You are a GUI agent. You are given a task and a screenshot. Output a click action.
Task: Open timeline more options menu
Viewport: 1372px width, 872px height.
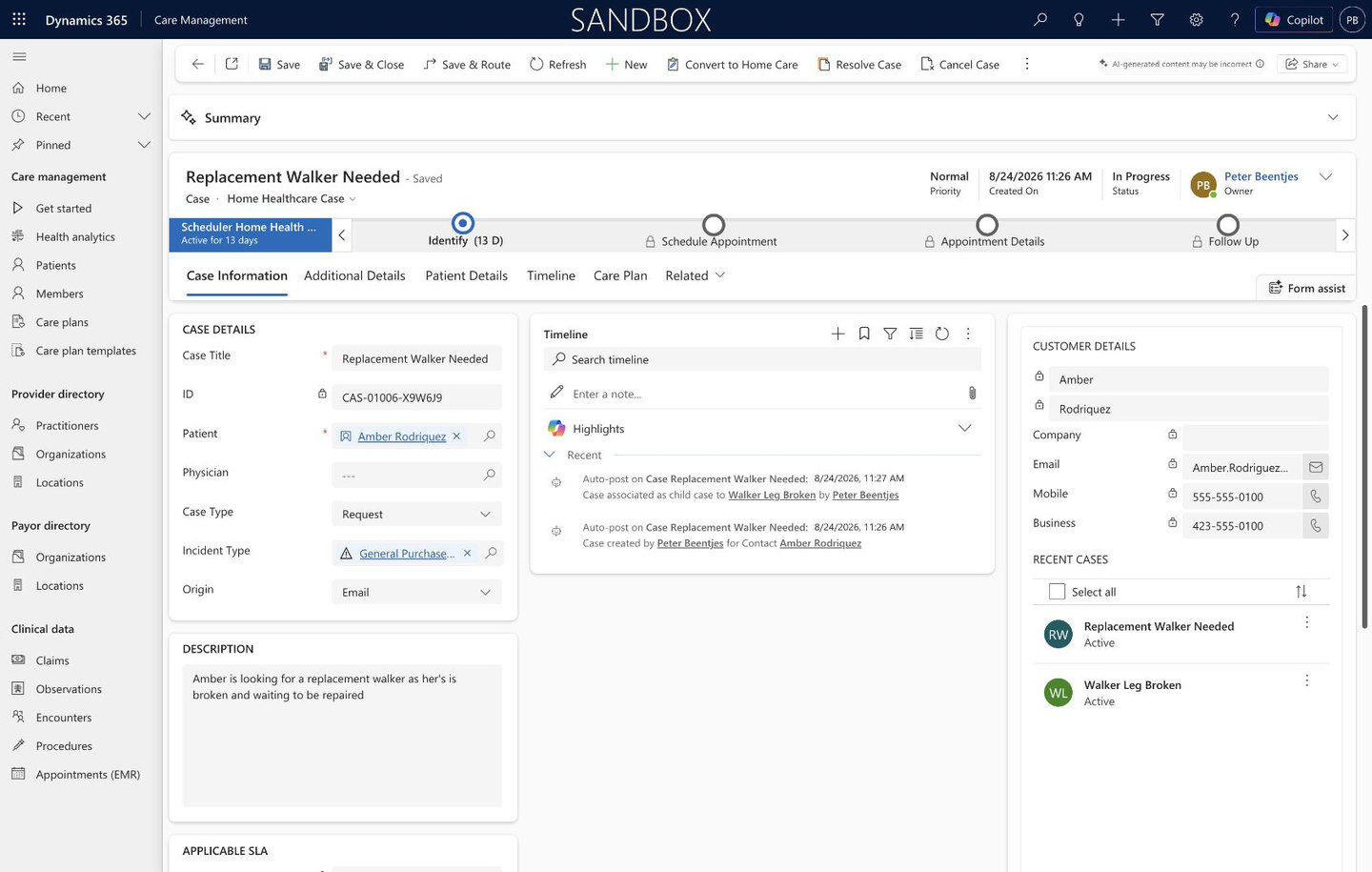[x=968, y=334]
